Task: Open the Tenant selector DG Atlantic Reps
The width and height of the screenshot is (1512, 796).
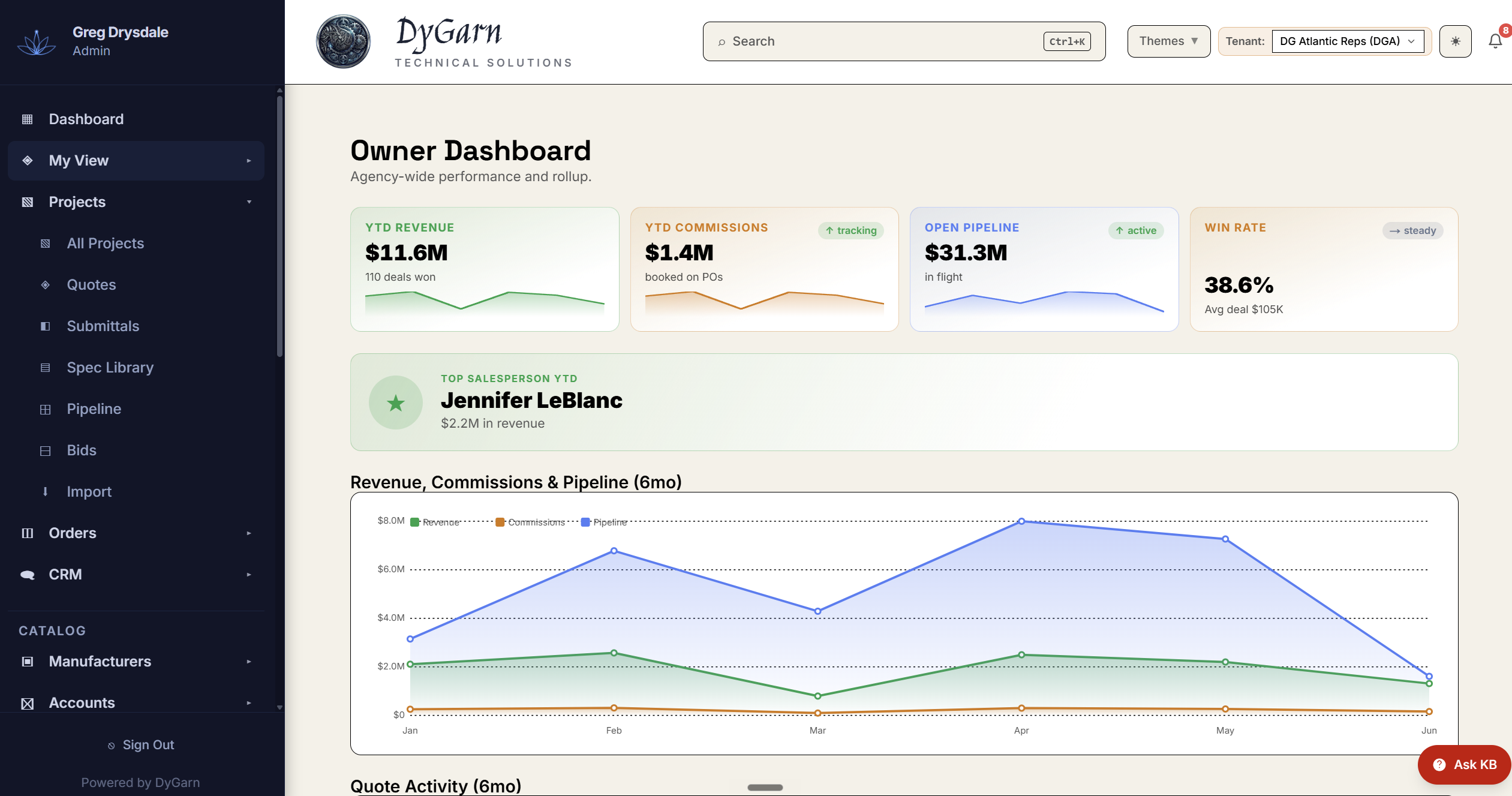Action: pyautogui.click(x=1347, y=41)
